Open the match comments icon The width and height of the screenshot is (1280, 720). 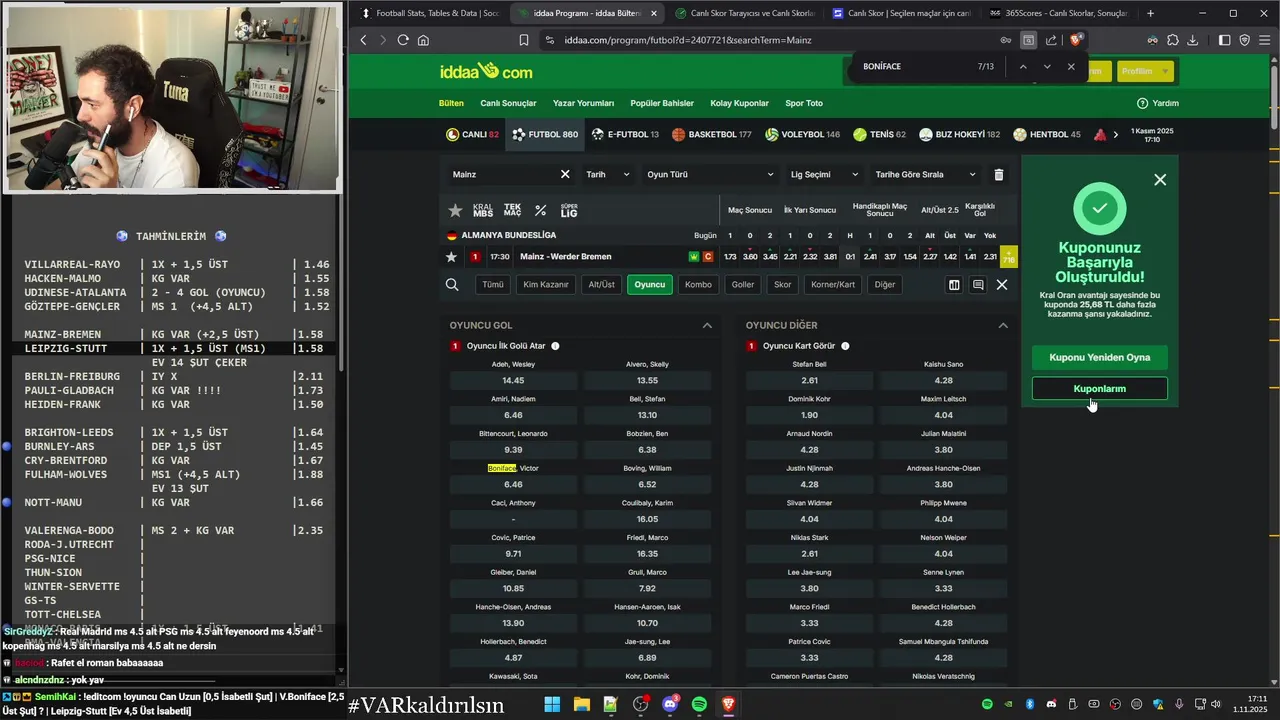(x=978, y=285)
